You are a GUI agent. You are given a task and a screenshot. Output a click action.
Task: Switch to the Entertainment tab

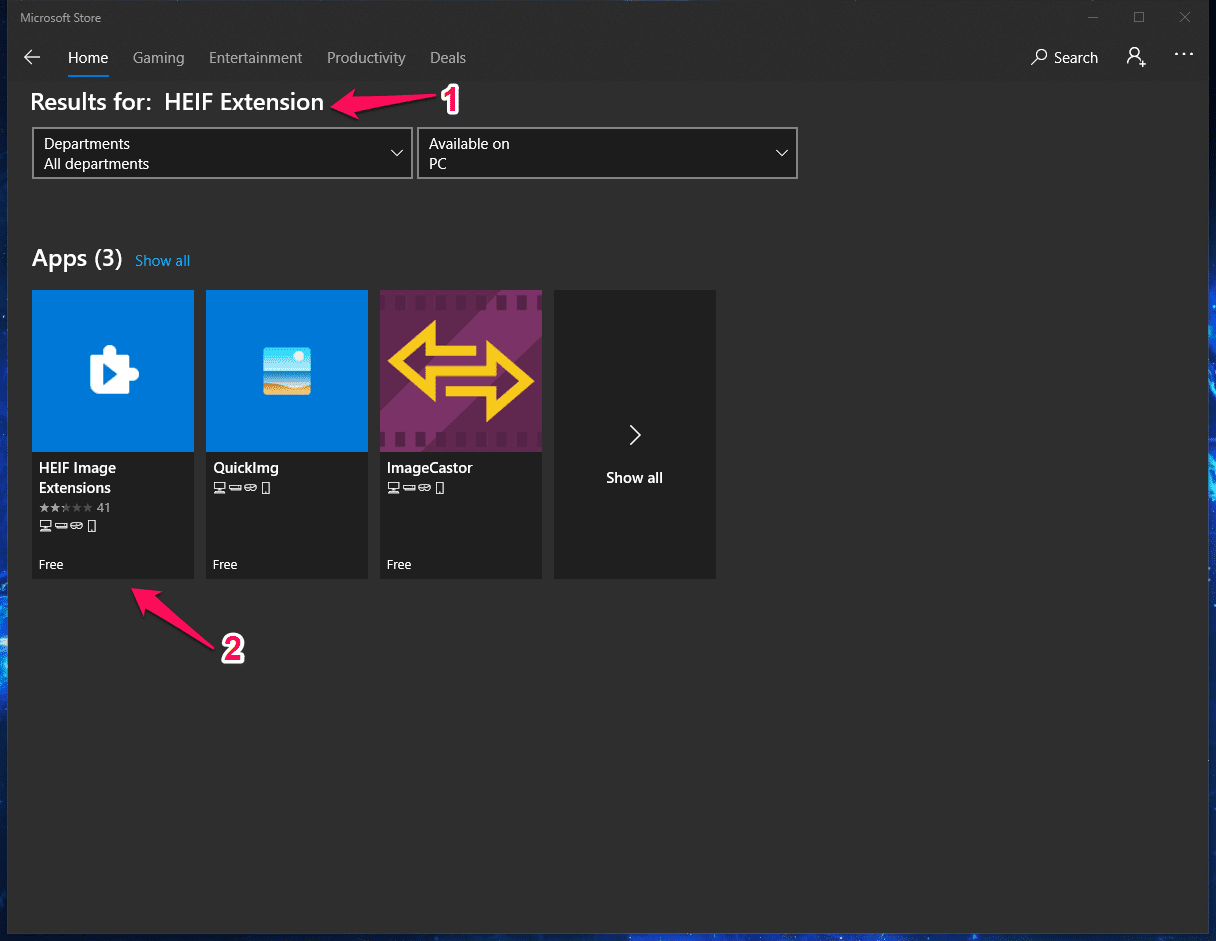tap(255, 57)
